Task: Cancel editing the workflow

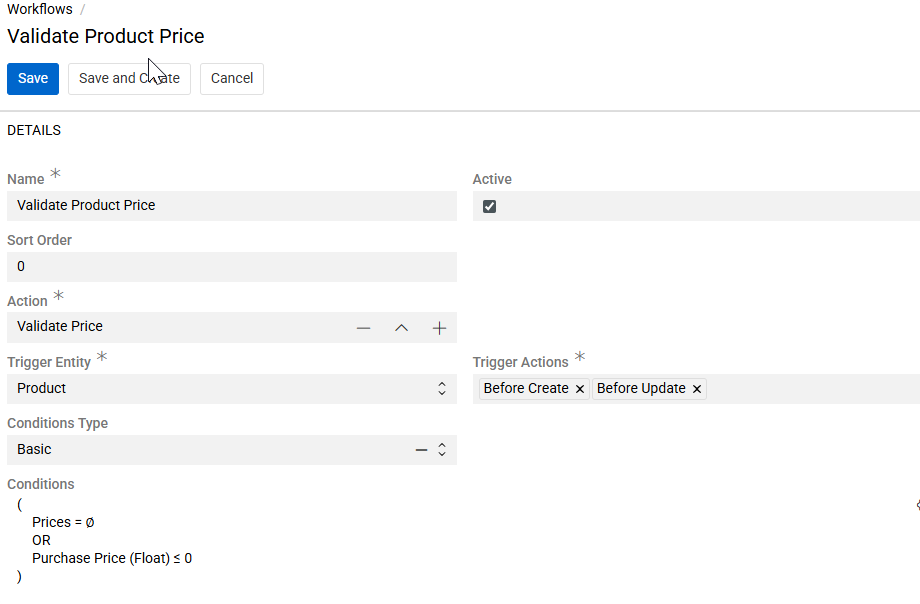Action: click(232, 79)
